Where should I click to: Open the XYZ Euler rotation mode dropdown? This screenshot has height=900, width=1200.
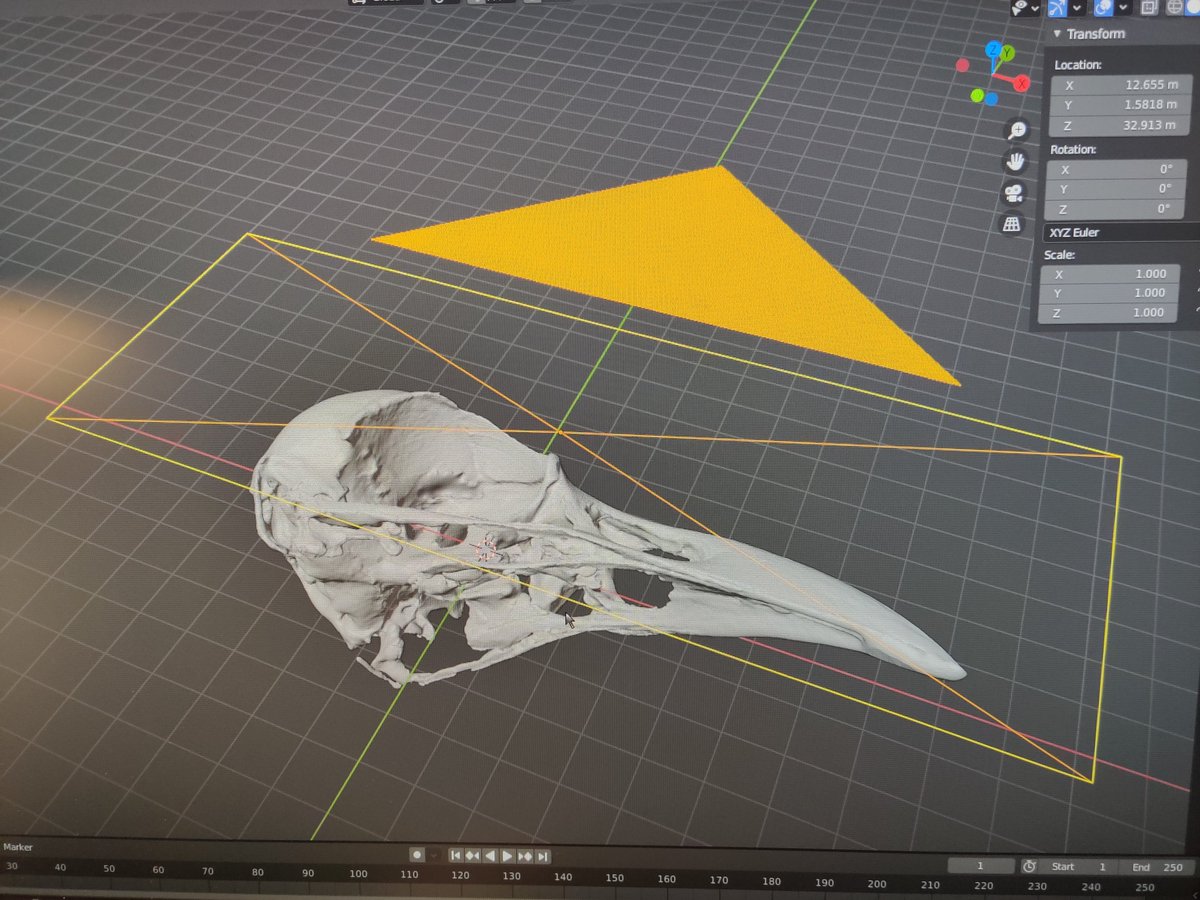click(1120, 232)
